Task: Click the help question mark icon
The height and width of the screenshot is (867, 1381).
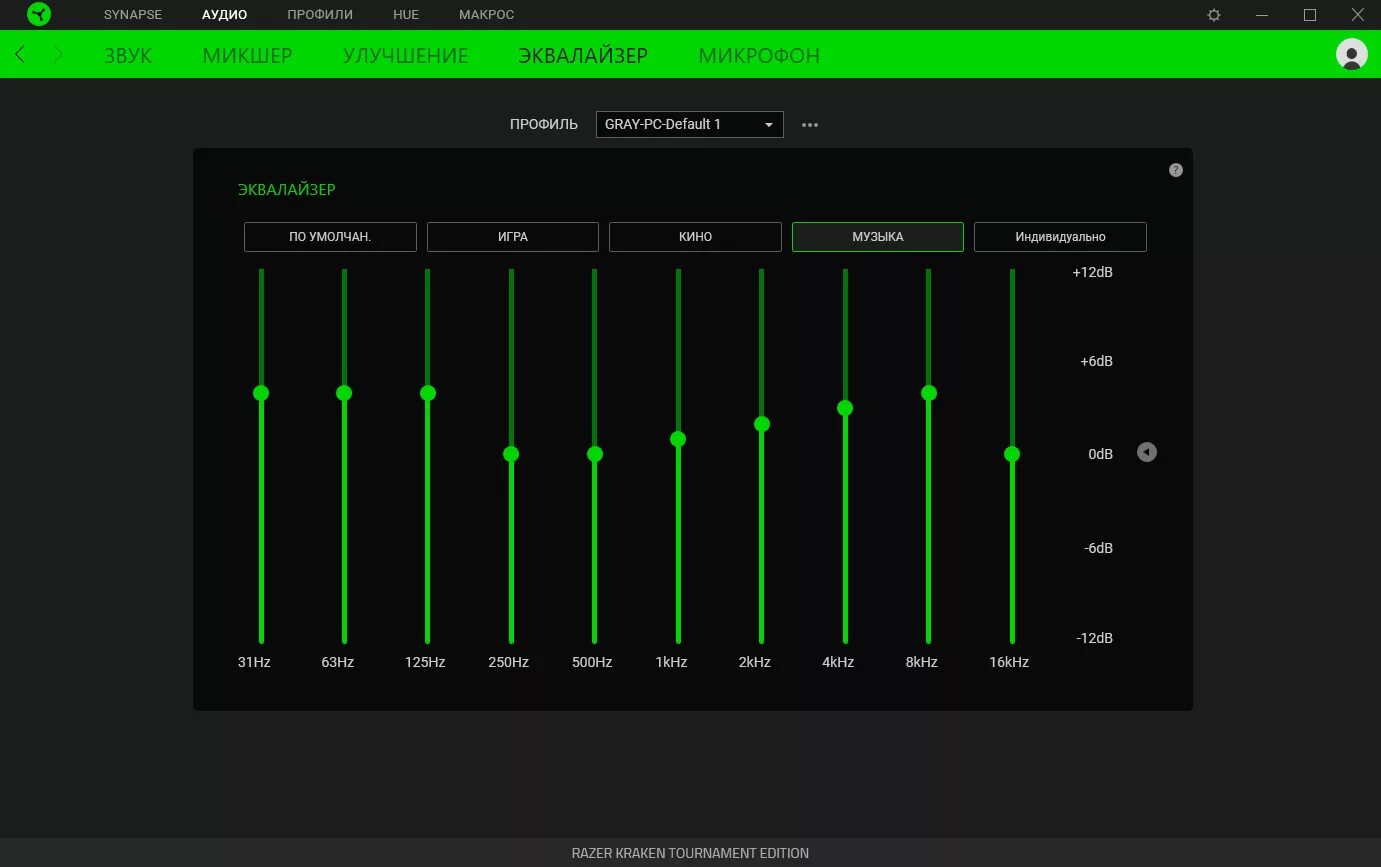Action: [x=1176, y=170]
